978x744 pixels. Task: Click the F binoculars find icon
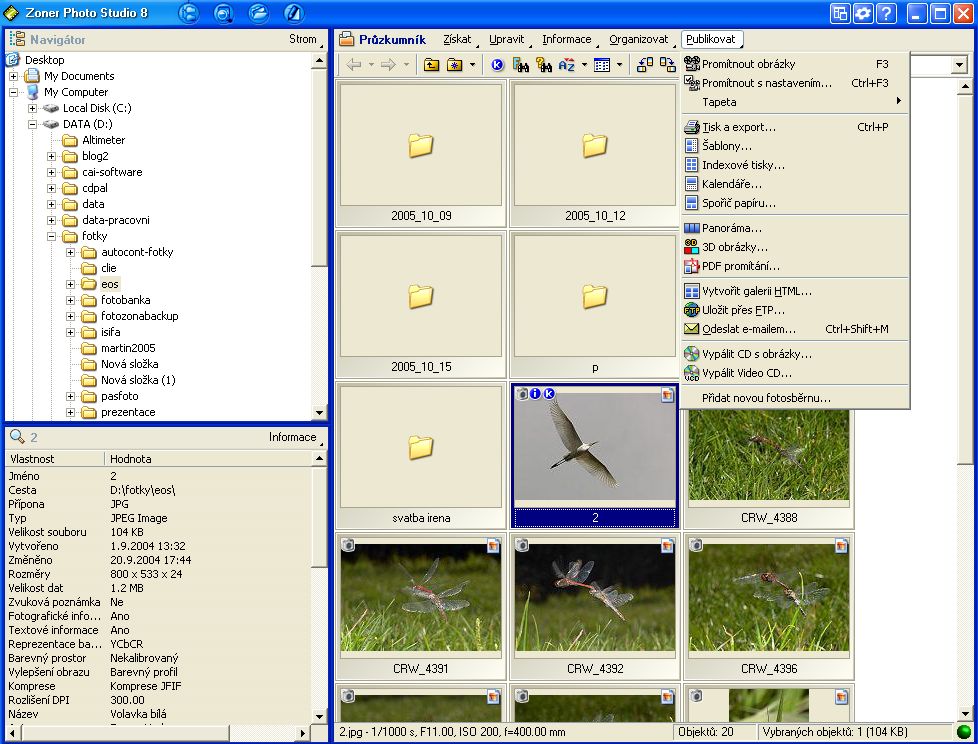521,64
